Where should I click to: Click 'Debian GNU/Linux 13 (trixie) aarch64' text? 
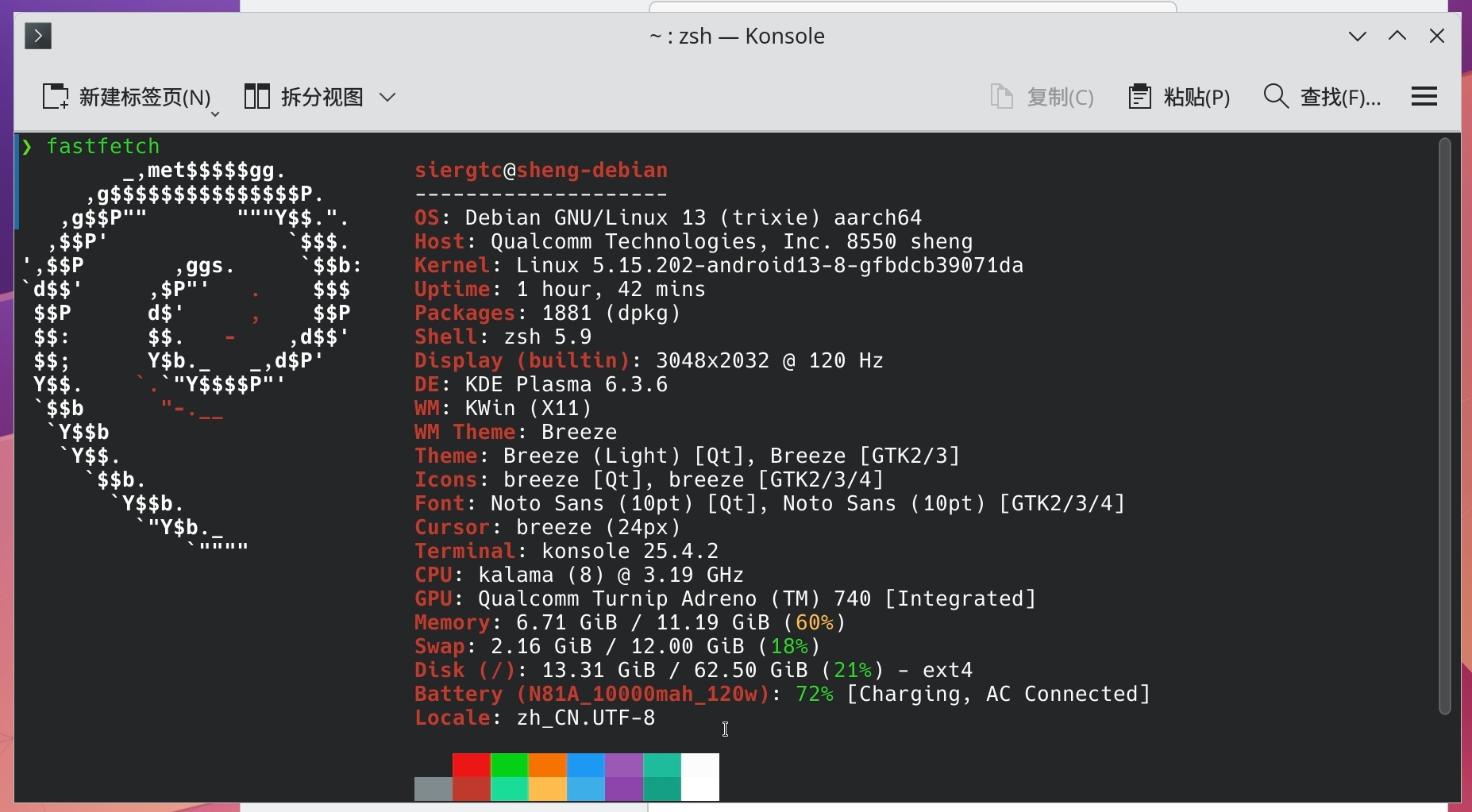694,217
